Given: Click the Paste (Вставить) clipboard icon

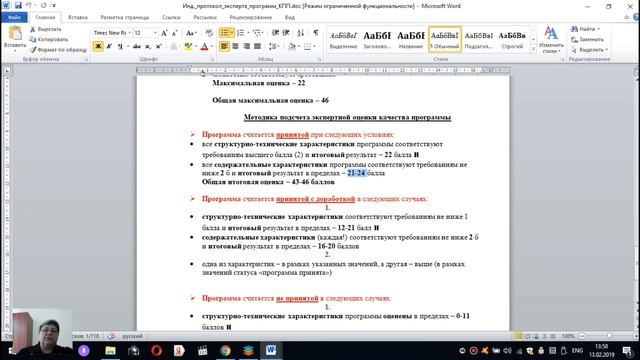Looking at the screenshot, I should click(15, 33).
